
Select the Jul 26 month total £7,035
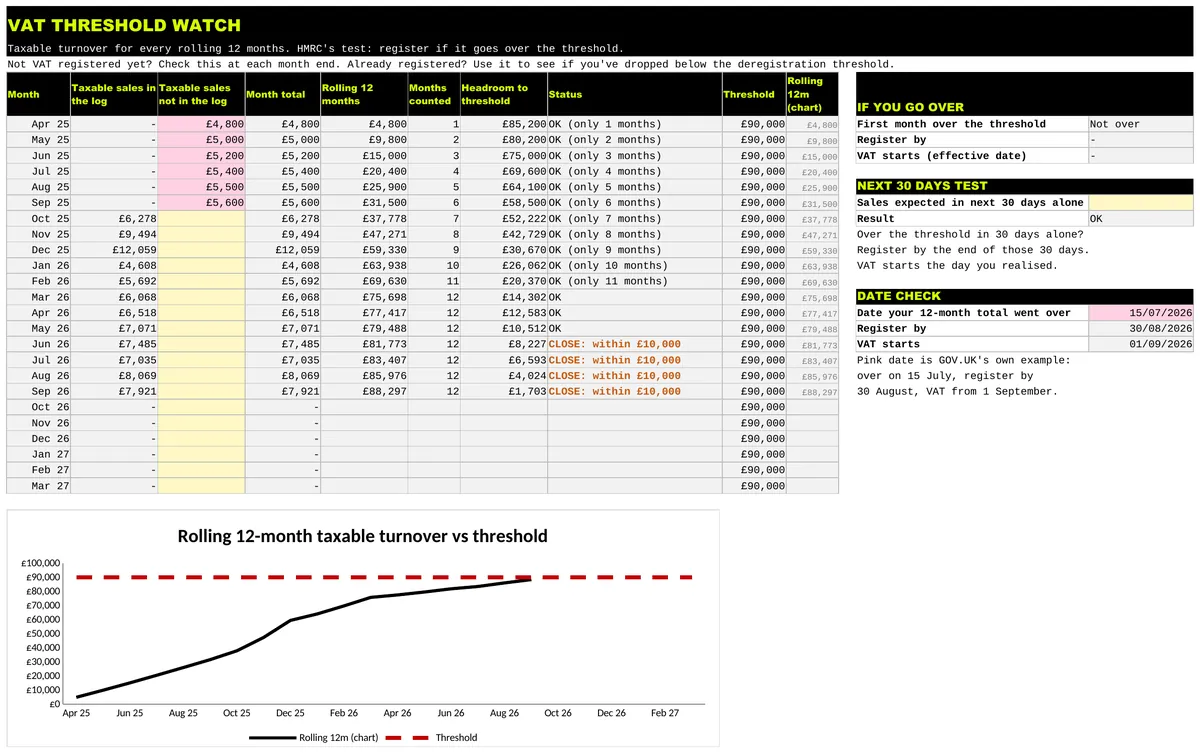pos(282,360)
